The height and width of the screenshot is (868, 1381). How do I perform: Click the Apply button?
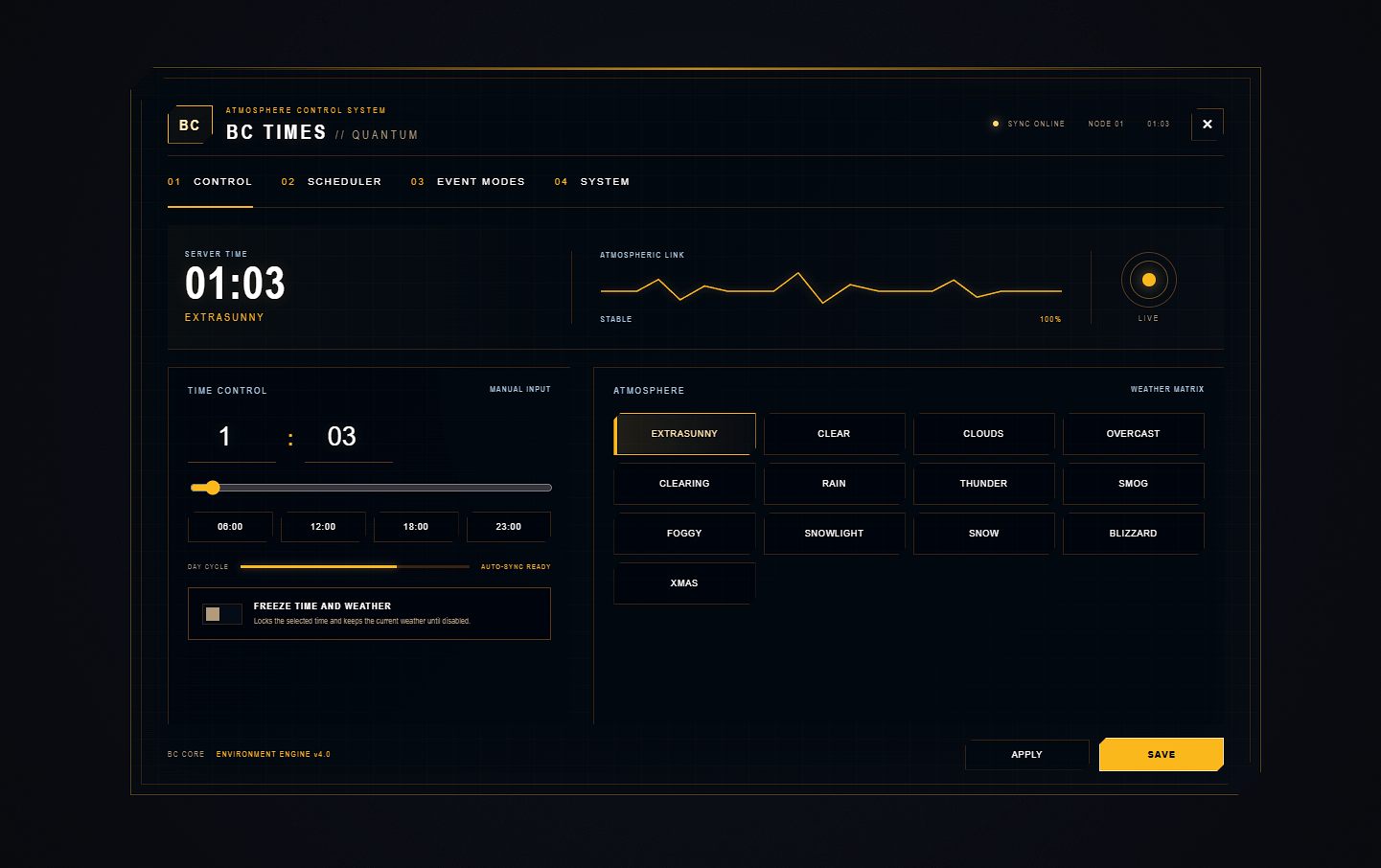pyautogui.click(x=1026, y=755)
